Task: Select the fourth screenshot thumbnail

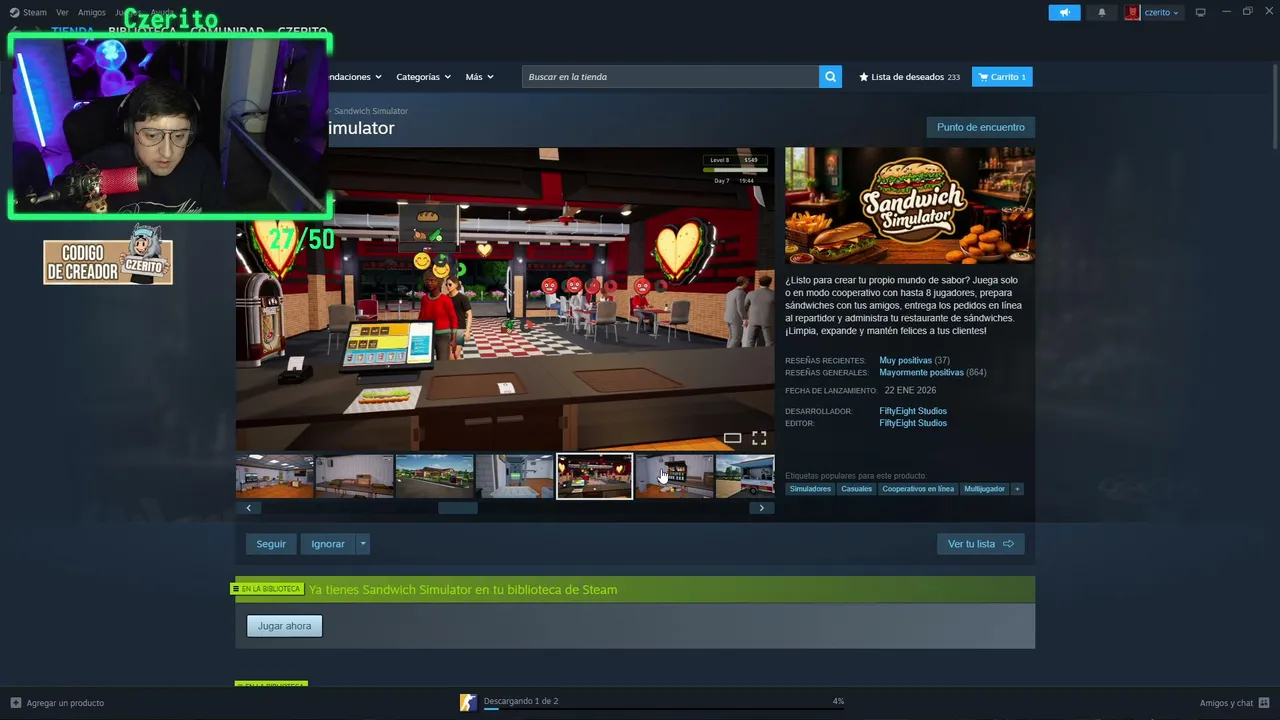Action: 515,476
